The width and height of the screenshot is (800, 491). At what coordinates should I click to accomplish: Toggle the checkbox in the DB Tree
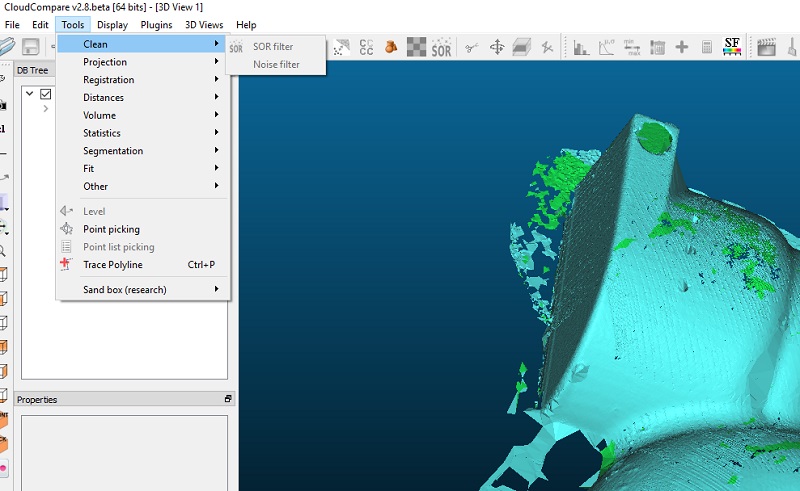pos(45,94)
